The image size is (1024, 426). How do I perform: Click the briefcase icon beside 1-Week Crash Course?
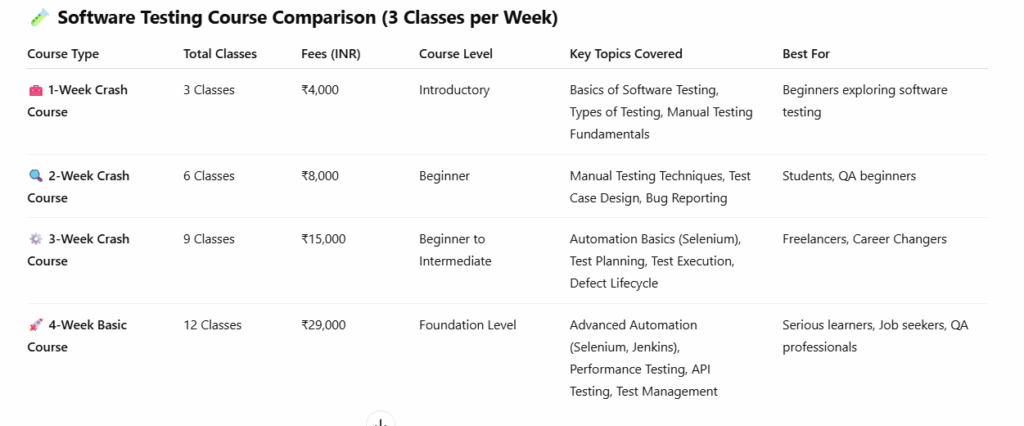[36, 90]
